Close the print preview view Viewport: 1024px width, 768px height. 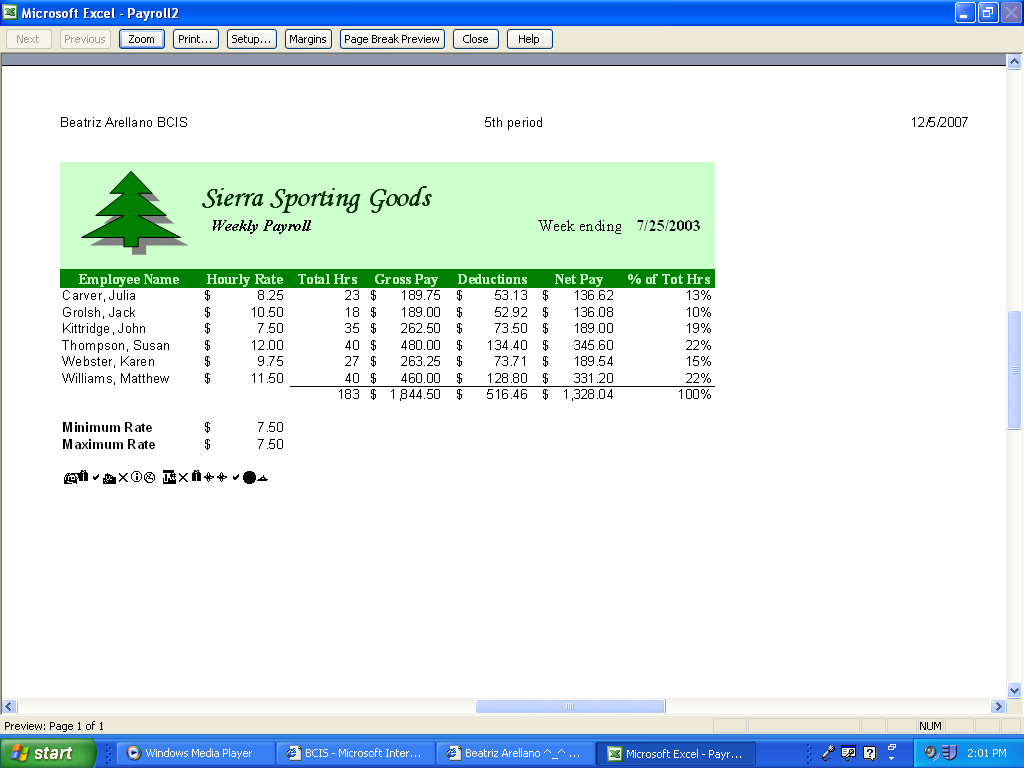click(x=475, y=39)
